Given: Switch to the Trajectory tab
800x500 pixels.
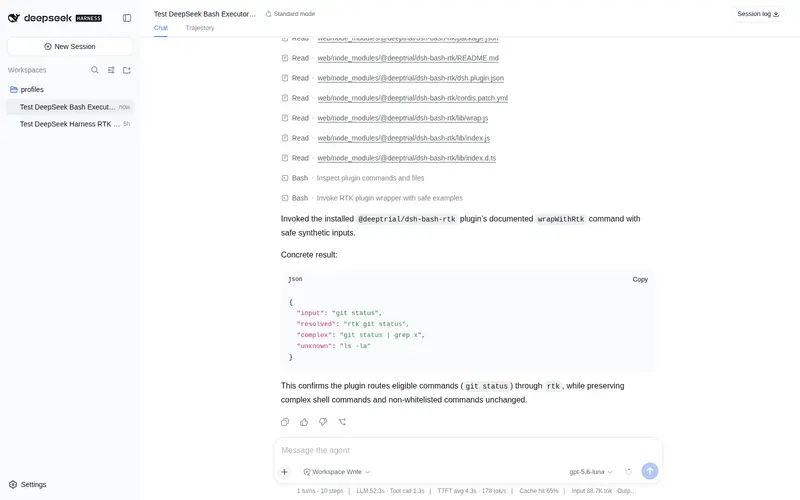Looking at the screenshot, I should click(200, 28).
